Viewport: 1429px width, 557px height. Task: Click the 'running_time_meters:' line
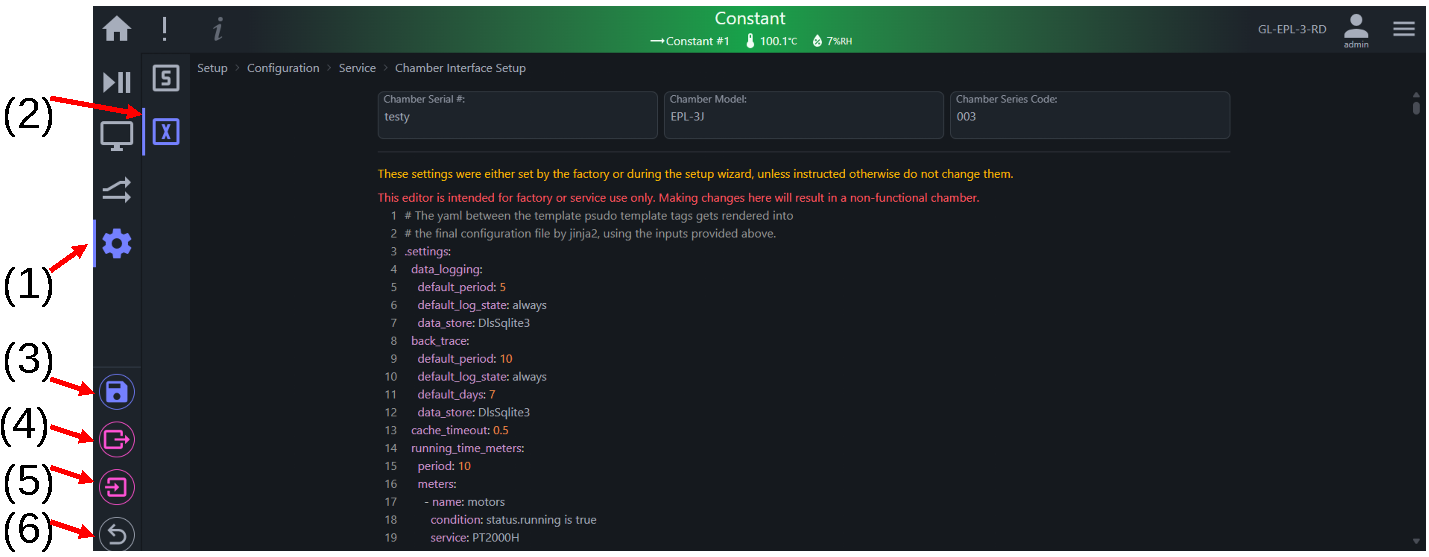coord(468,448)
